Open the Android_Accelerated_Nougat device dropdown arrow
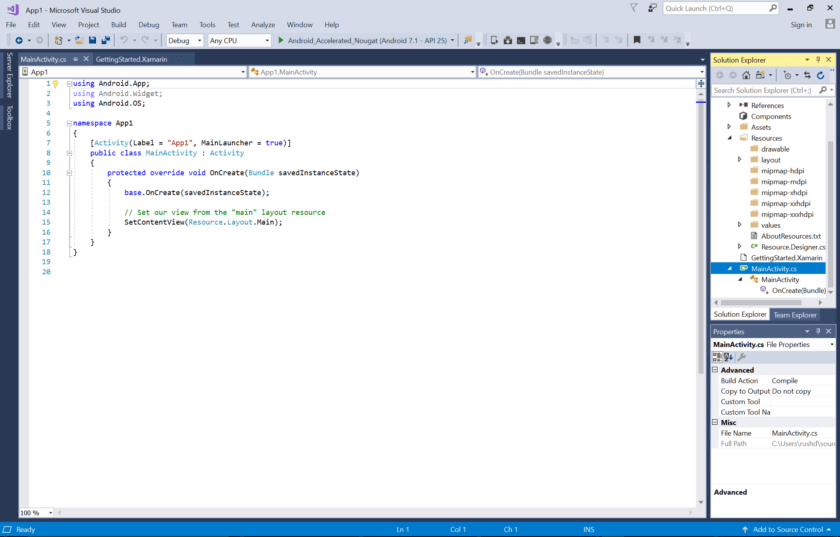840x537 pixels. point(452,40)
